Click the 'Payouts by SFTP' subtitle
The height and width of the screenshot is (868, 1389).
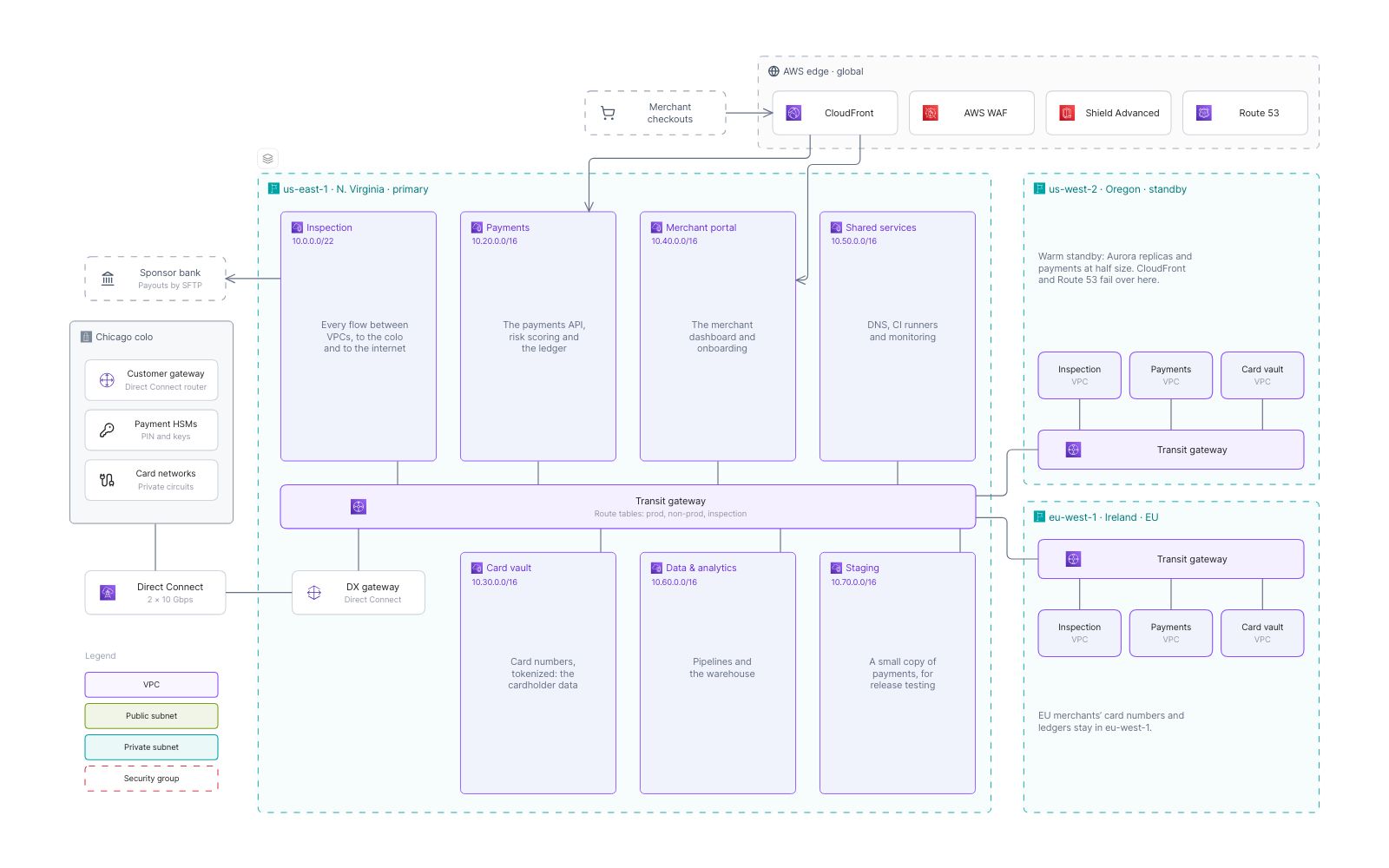pyautogui.click(x=170, y=286)
